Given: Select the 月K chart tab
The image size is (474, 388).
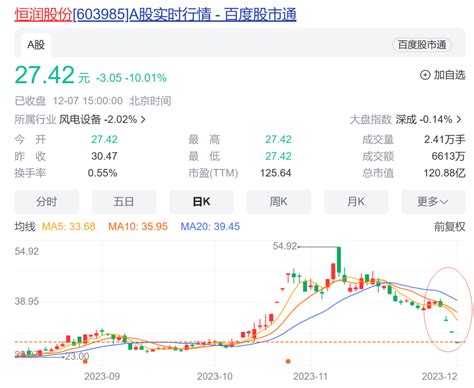Looking at the screenshot, I should (356, 201).
